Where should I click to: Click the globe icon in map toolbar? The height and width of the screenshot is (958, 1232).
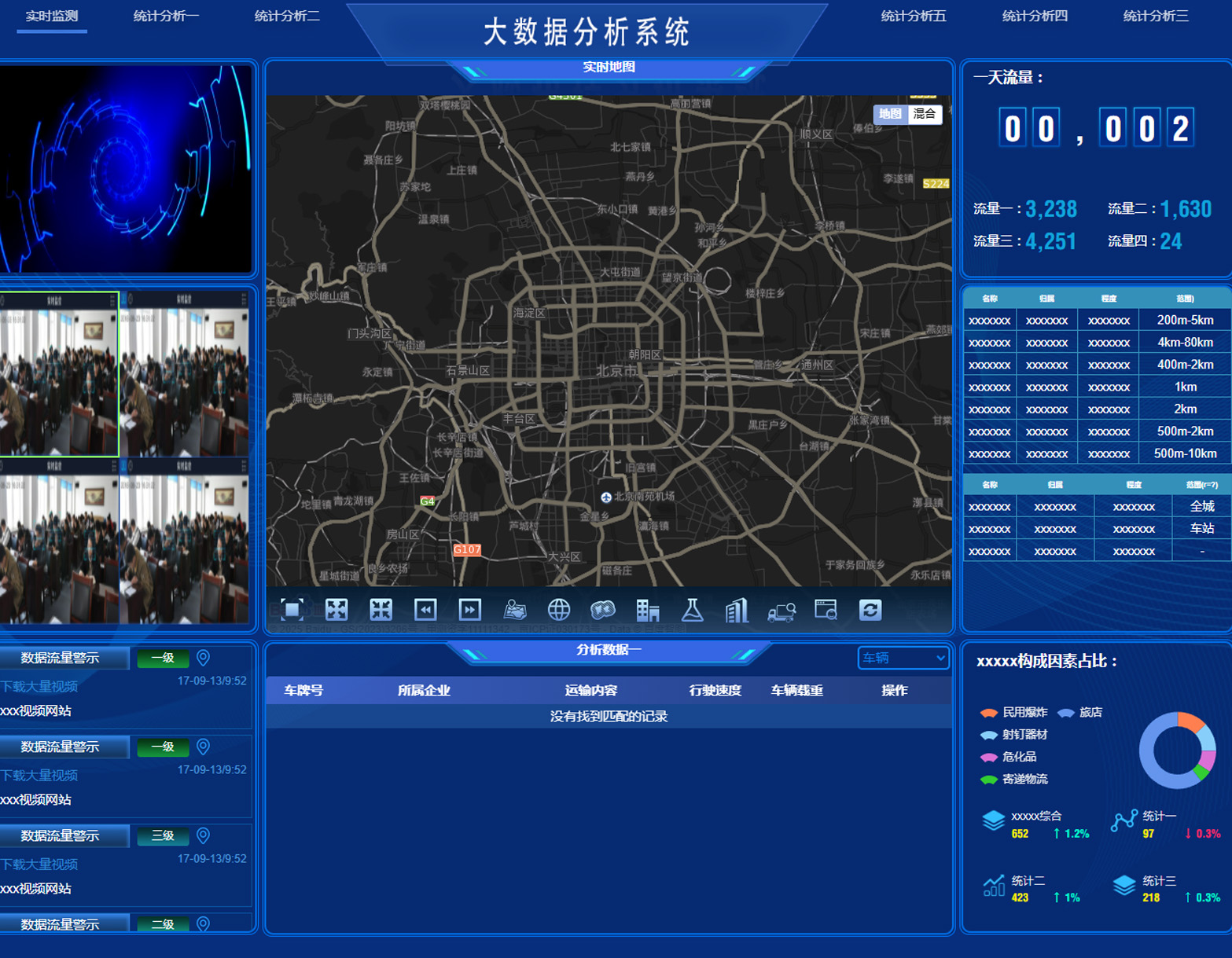[x=559, y=610]
